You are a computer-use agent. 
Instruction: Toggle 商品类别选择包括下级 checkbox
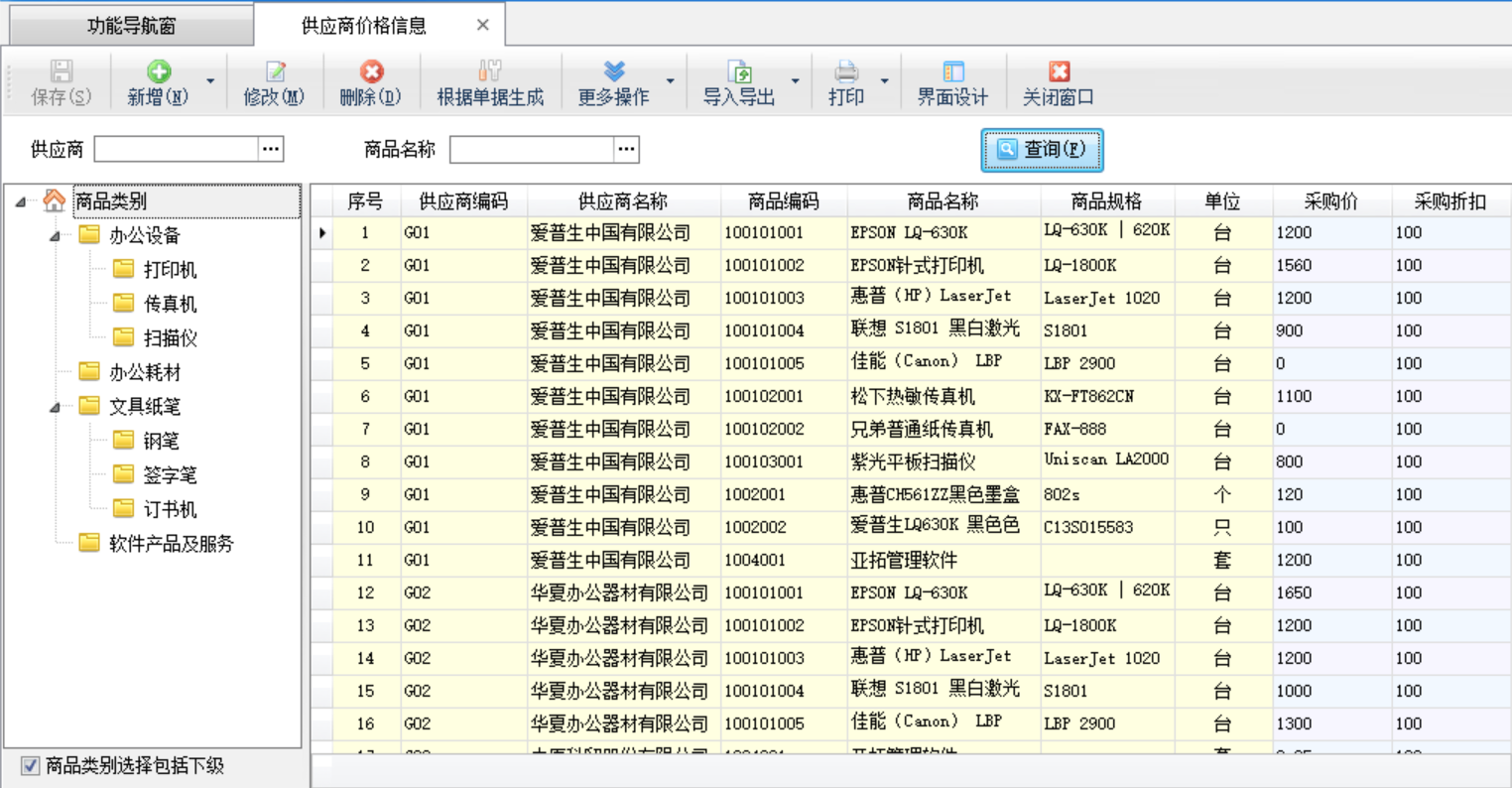click(31, 766)
